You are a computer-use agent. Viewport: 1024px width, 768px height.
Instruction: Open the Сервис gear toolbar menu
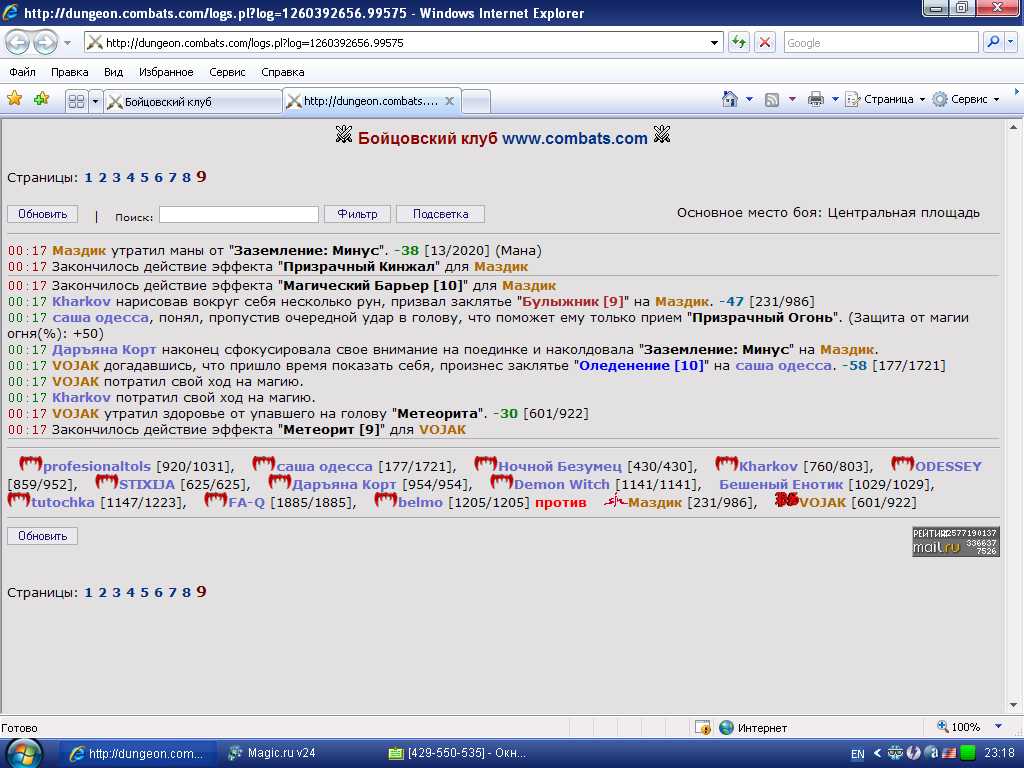pyautogui.click(x=967, y=99)
